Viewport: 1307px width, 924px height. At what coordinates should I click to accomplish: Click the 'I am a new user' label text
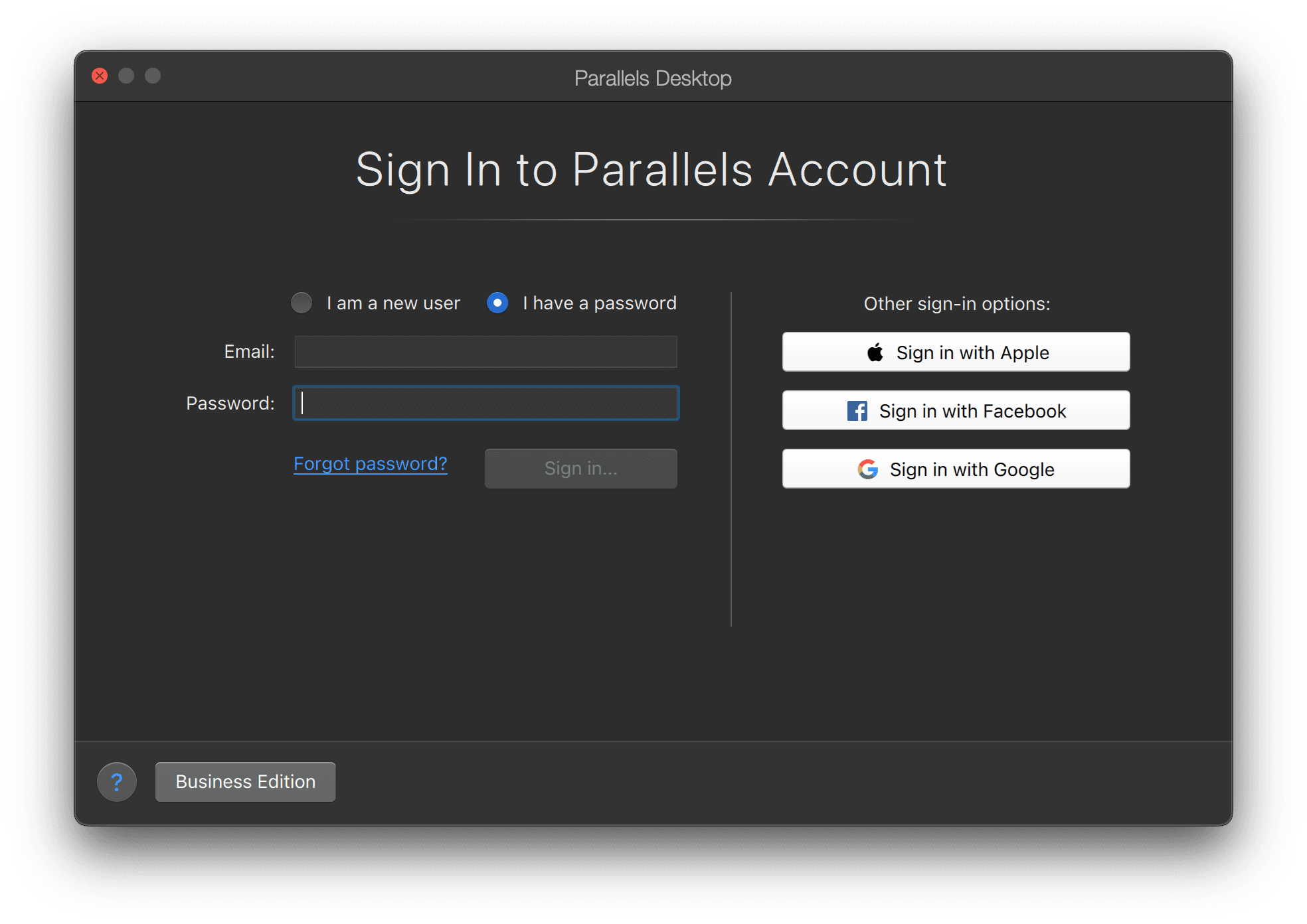[x=393, y=303]
